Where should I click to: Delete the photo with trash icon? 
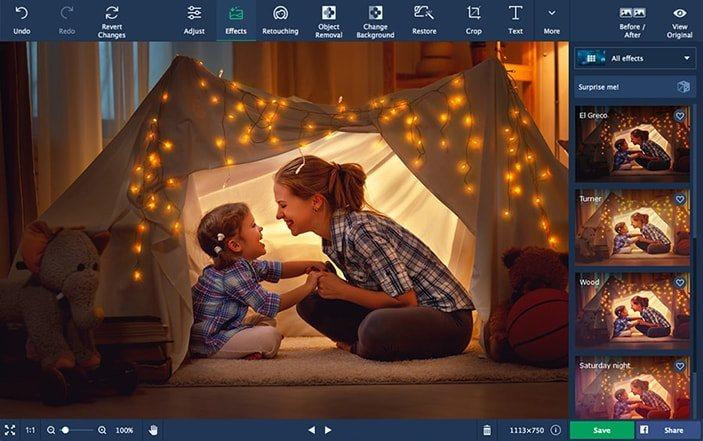[x=487, y=430]
